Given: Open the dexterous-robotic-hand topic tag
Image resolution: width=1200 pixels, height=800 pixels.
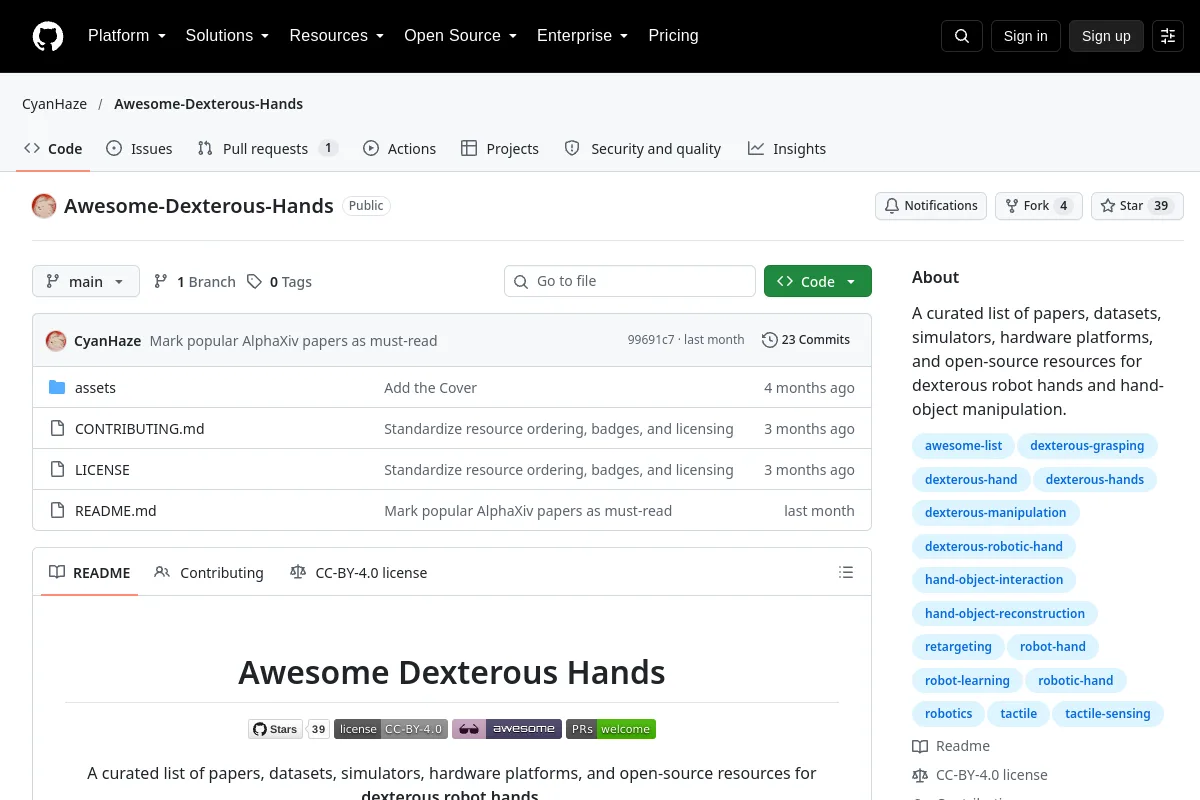Looking at the screenshot, I should [x=994, y=547].
